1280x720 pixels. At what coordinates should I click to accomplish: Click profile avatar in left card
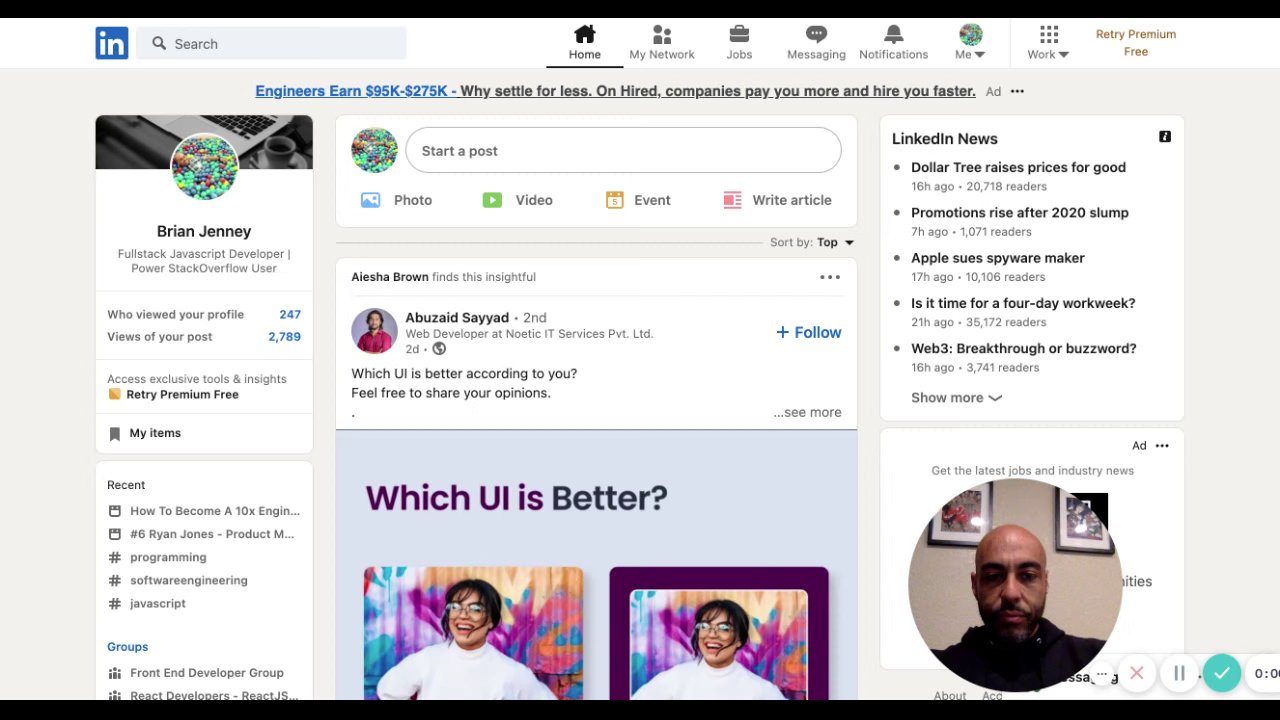click(204, 166)
